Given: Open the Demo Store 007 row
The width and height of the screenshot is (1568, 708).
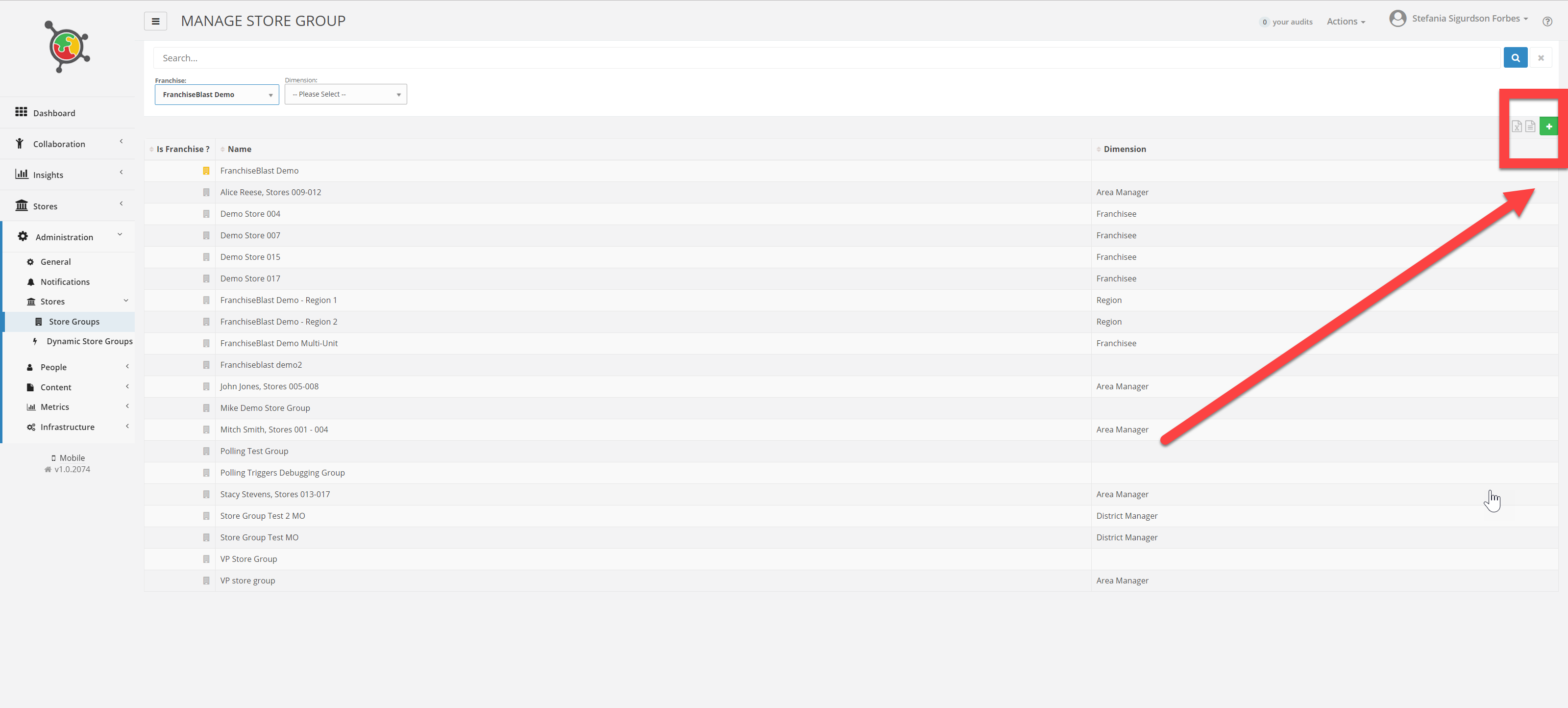Looking at the screenshot, I should [250, 235].
